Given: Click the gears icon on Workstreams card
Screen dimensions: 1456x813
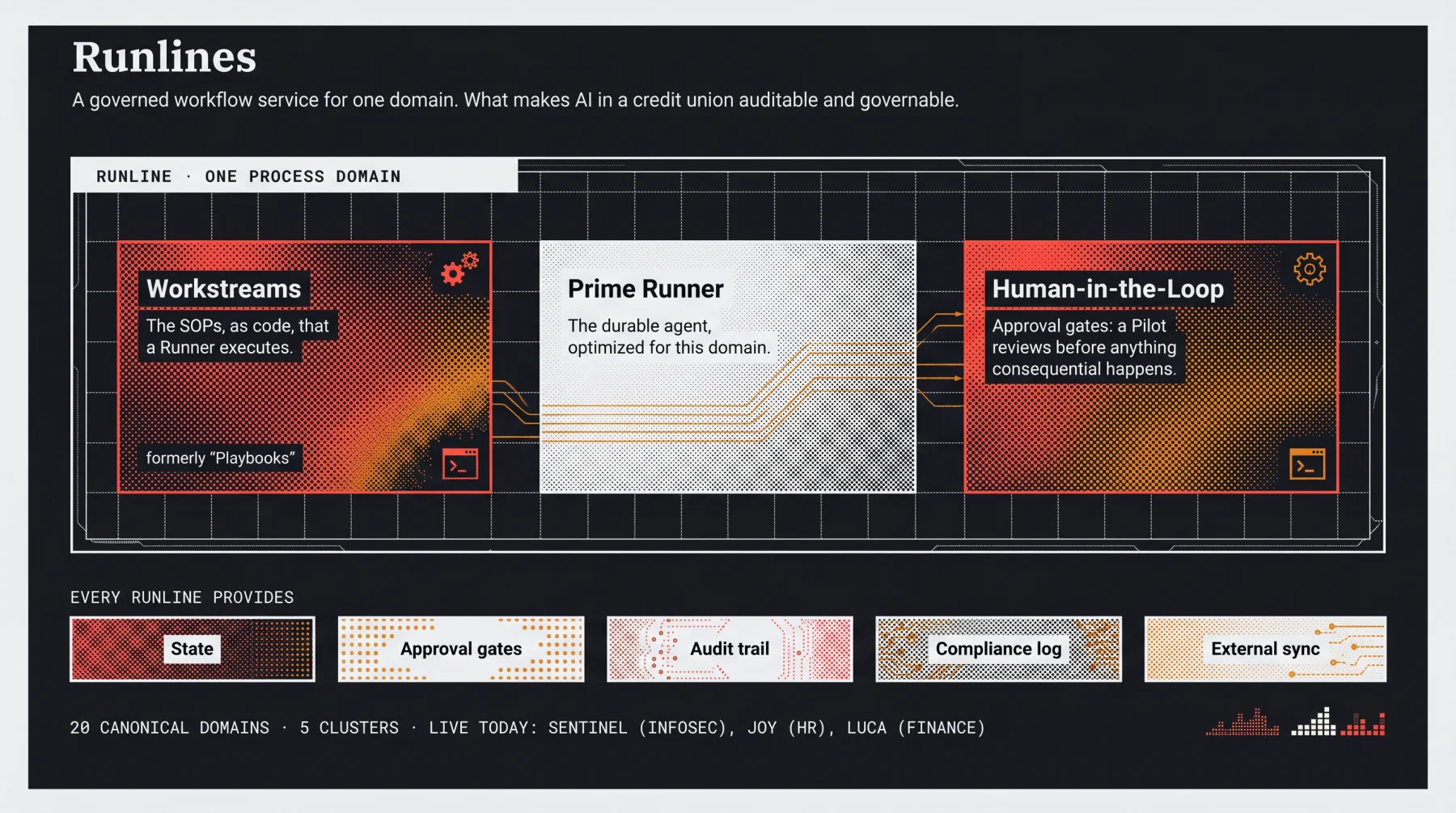Looking at the screenshot, I should pos(459,269).
